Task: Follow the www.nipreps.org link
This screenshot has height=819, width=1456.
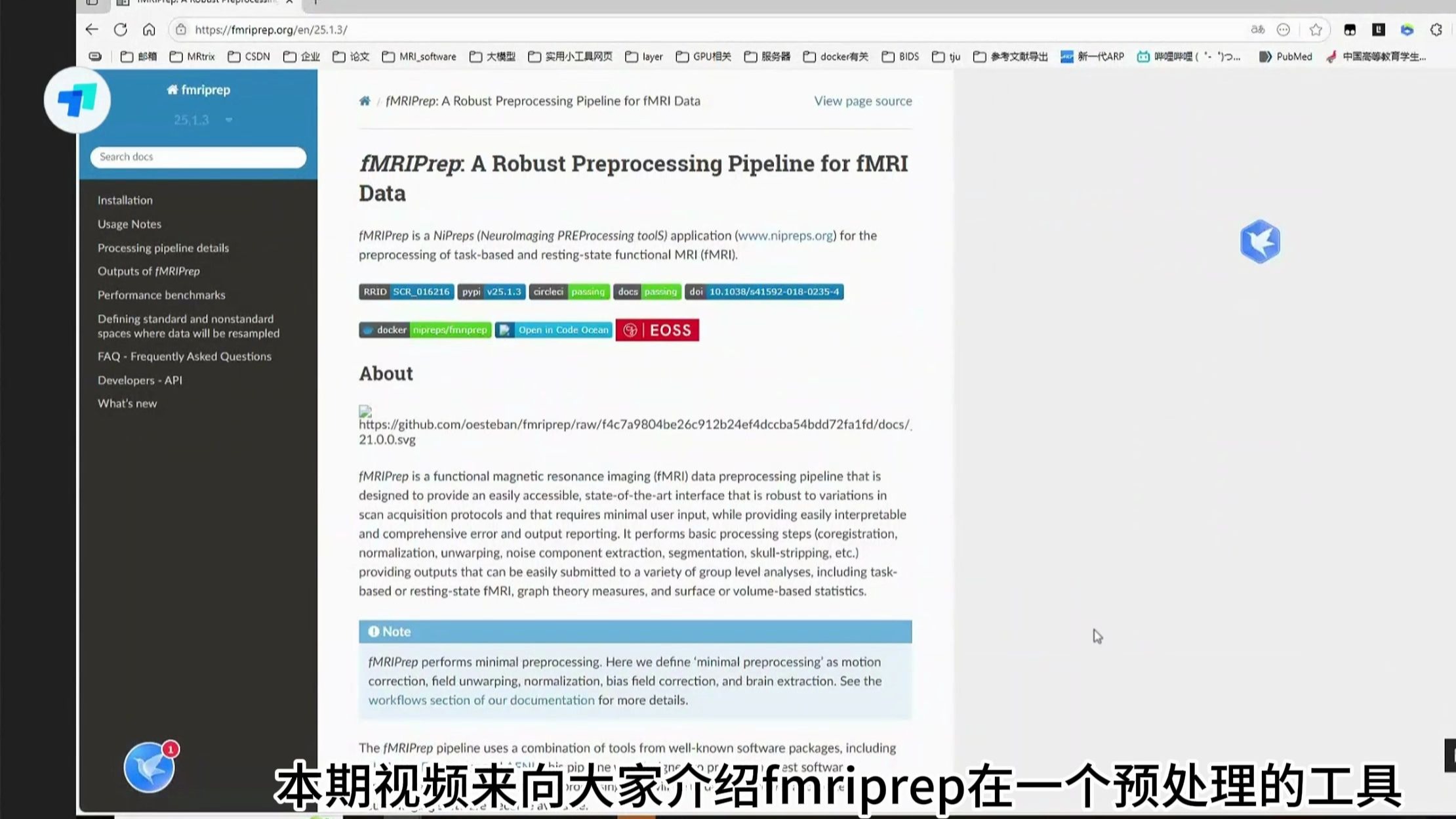Action: [x=786, y=236]
